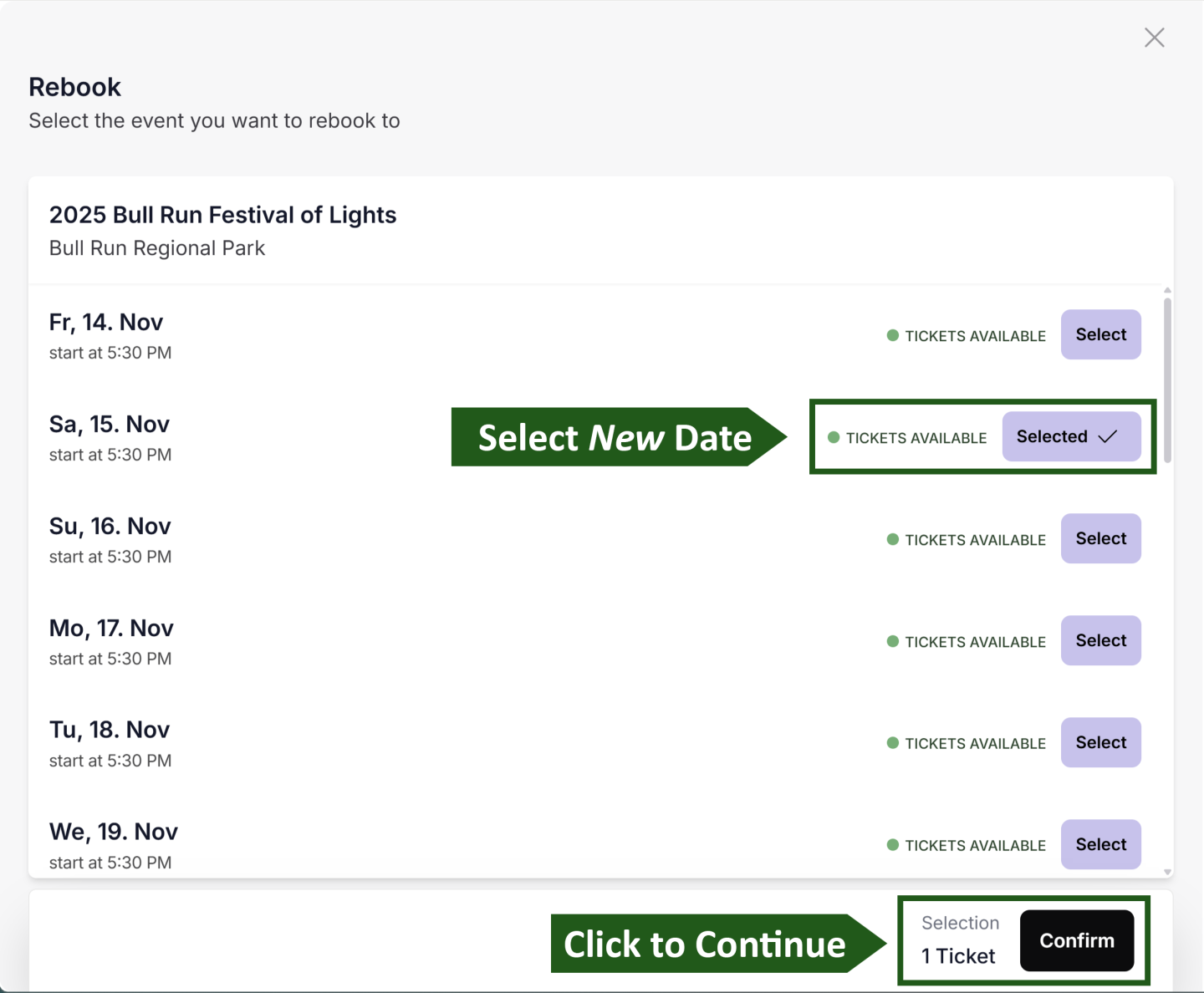This screenshot has height=993, width=1204.
Task: Click the green availability dot for Mo, 17. Nov
Action: pos(893,641)
